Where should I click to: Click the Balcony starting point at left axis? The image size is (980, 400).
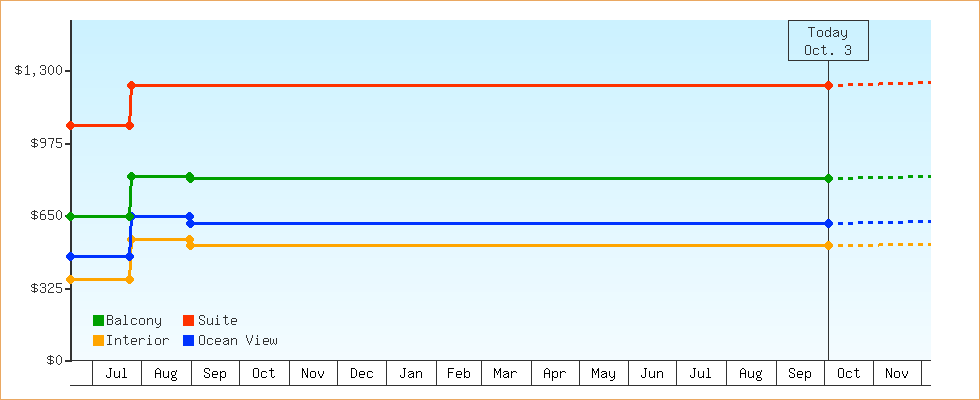point(70,216)
